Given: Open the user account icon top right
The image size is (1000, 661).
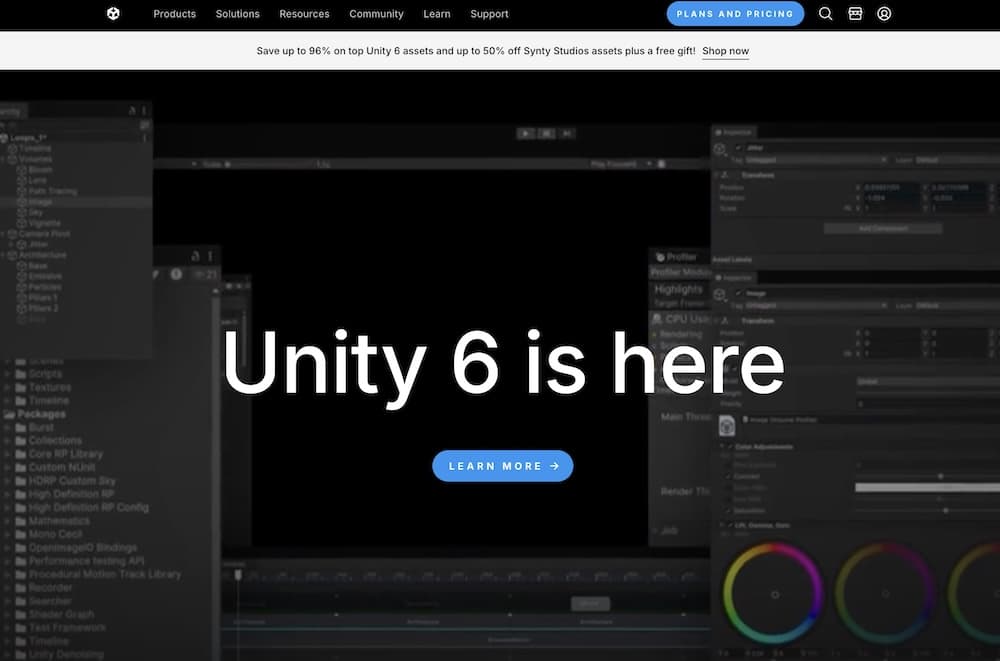Looking at the screenshot, I should [x=883, y=14].
